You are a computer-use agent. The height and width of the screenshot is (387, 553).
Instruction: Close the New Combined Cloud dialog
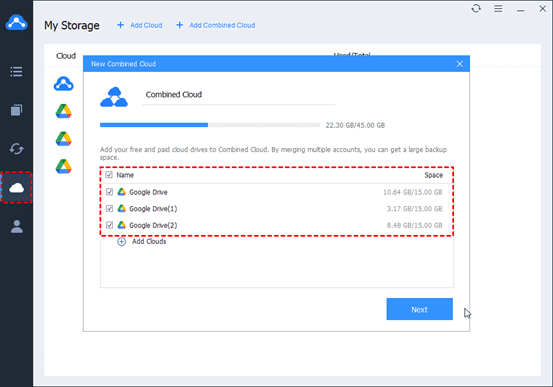[460, 64]
